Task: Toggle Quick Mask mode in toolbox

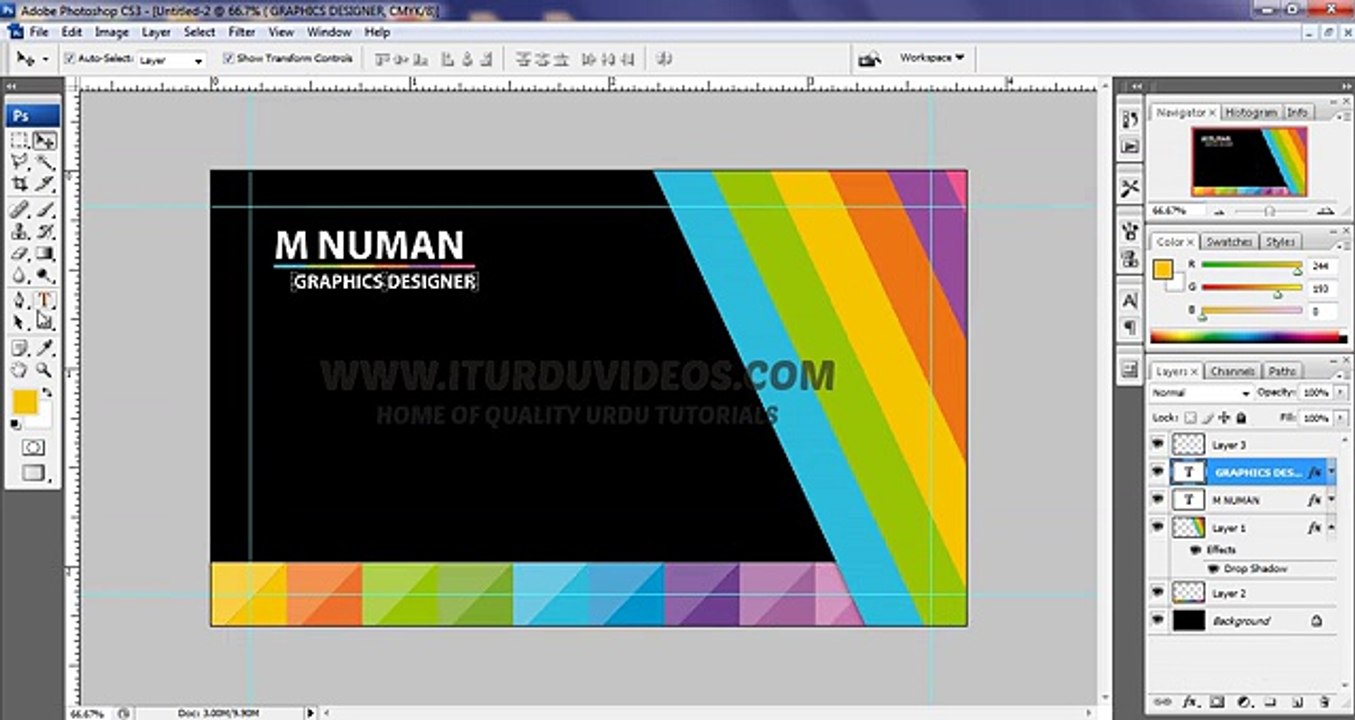Action: 33,447
